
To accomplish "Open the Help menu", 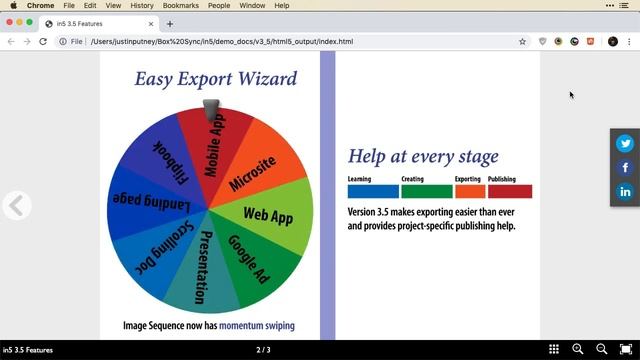I will (282, 5).
